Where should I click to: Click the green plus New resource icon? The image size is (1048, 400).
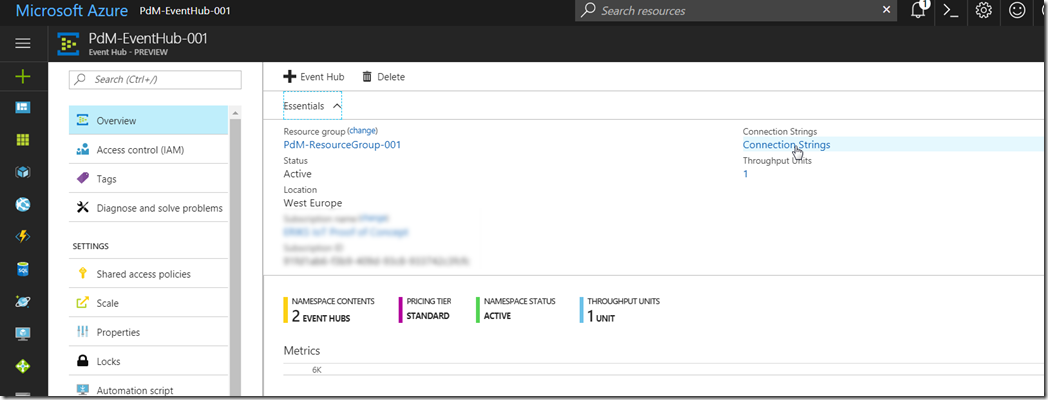tap(23, 76)
